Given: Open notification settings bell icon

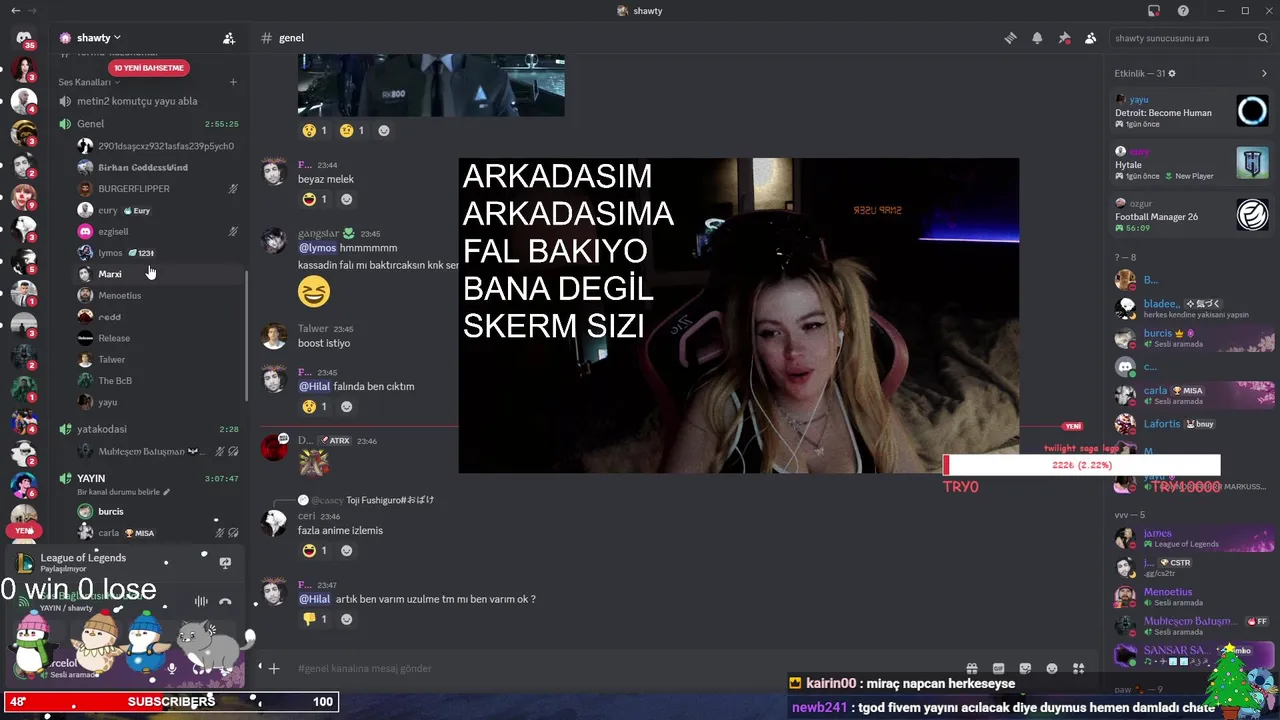Looking at the screenshot, I should (x=1037, y=38).
